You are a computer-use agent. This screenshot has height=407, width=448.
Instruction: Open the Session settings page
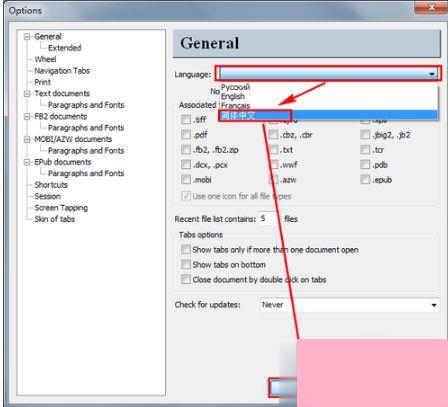(48, 196)
